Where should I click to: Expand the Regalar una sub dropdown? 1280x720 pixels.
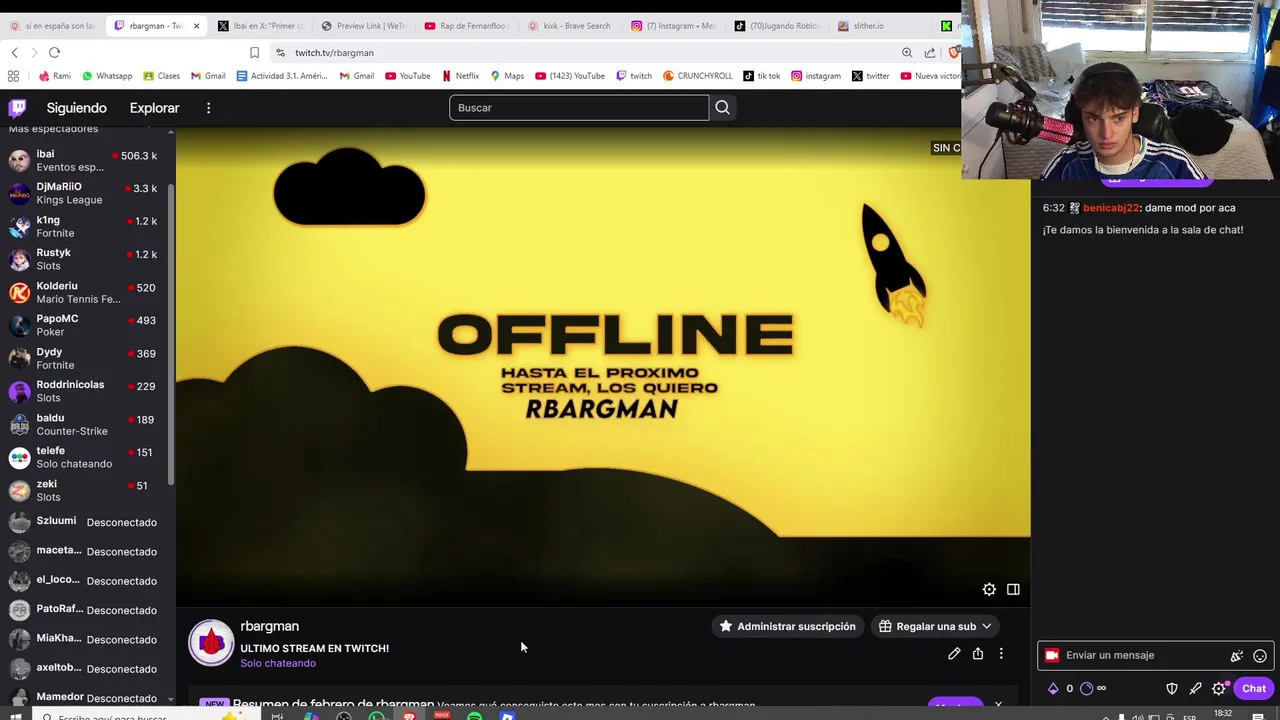(x=935, y=626)
